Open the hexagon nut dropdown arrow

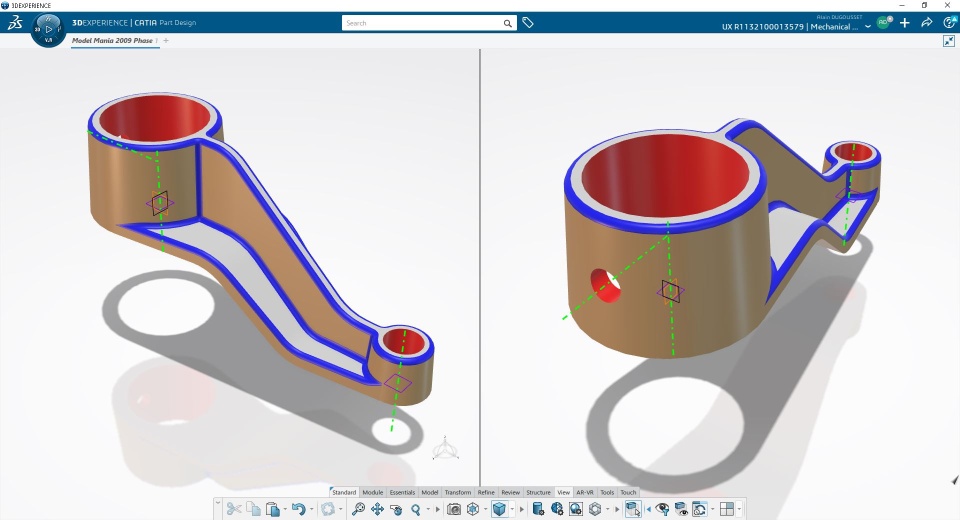pos(607,510)
